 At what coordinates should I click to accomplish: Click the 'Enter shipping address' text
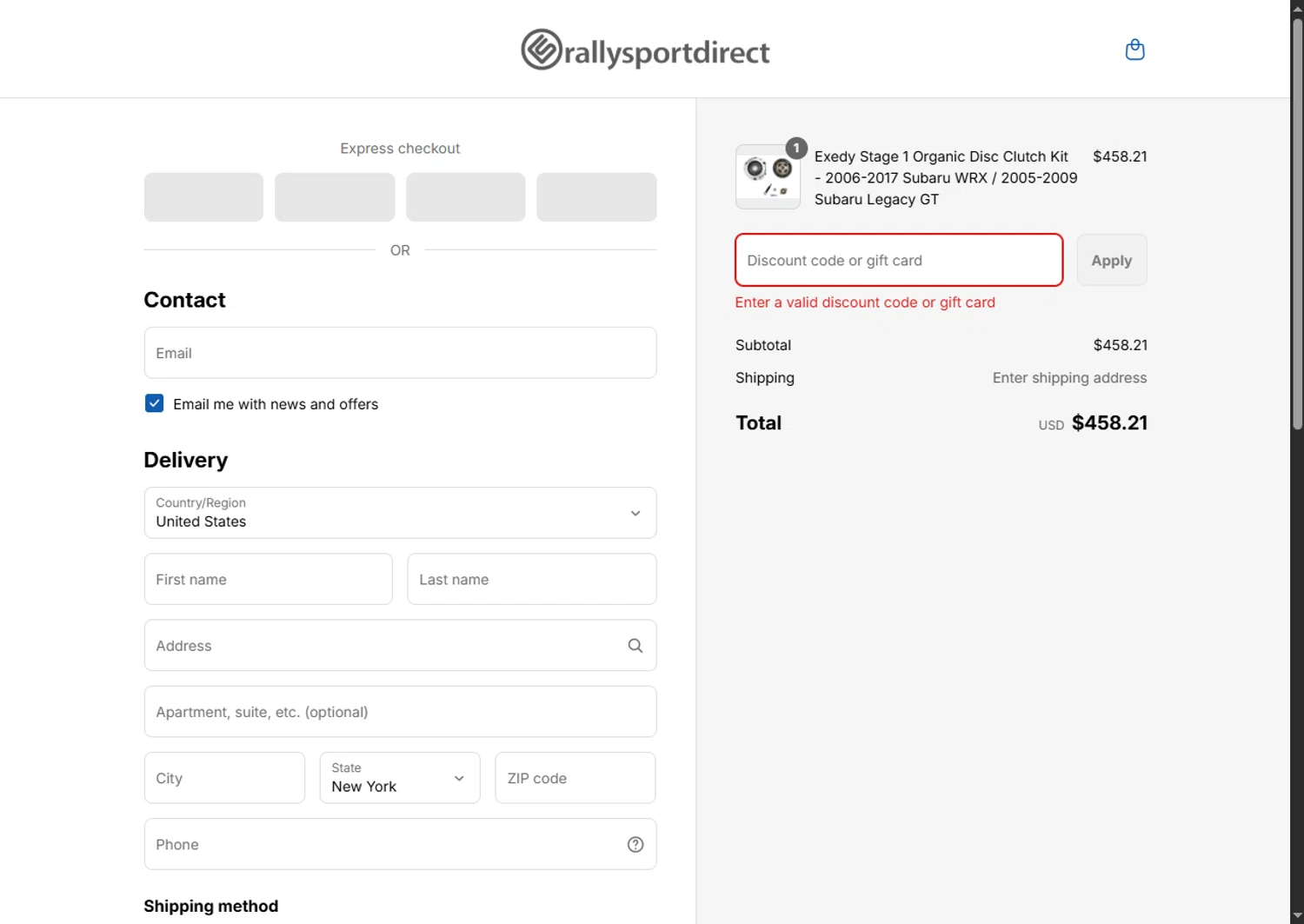[x=1069, y=378]
